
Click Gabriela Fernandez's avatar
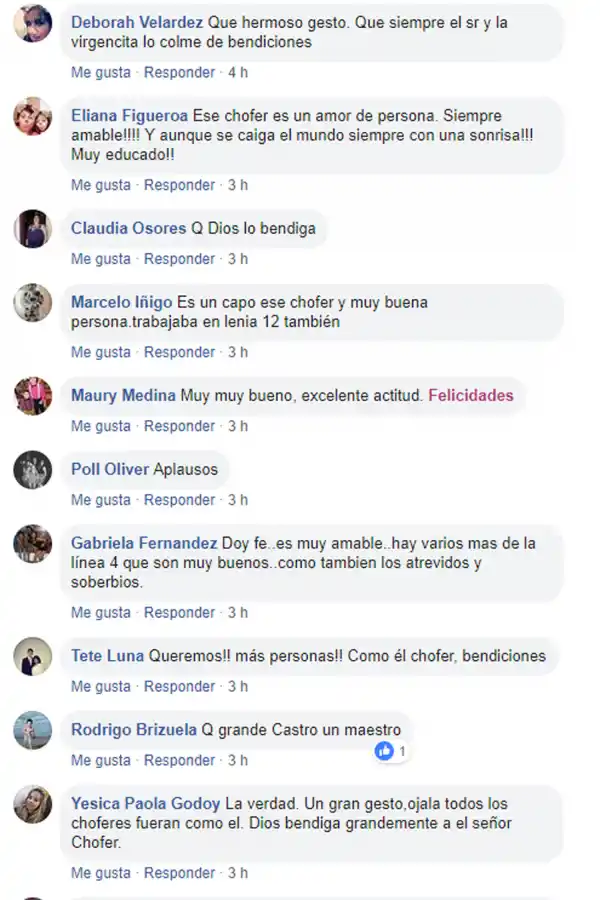click(33, 544)
